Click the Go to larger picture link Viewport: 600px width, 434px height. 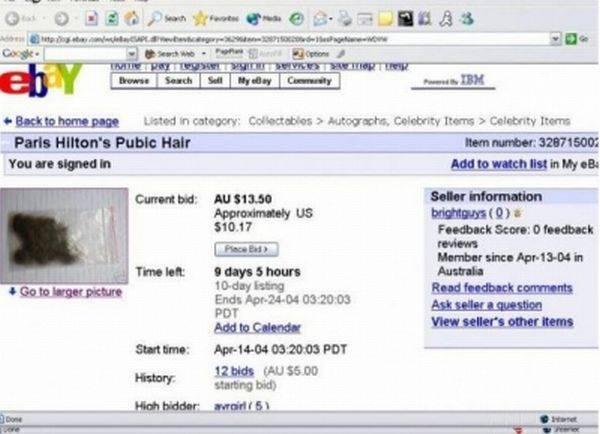[71, 292]
